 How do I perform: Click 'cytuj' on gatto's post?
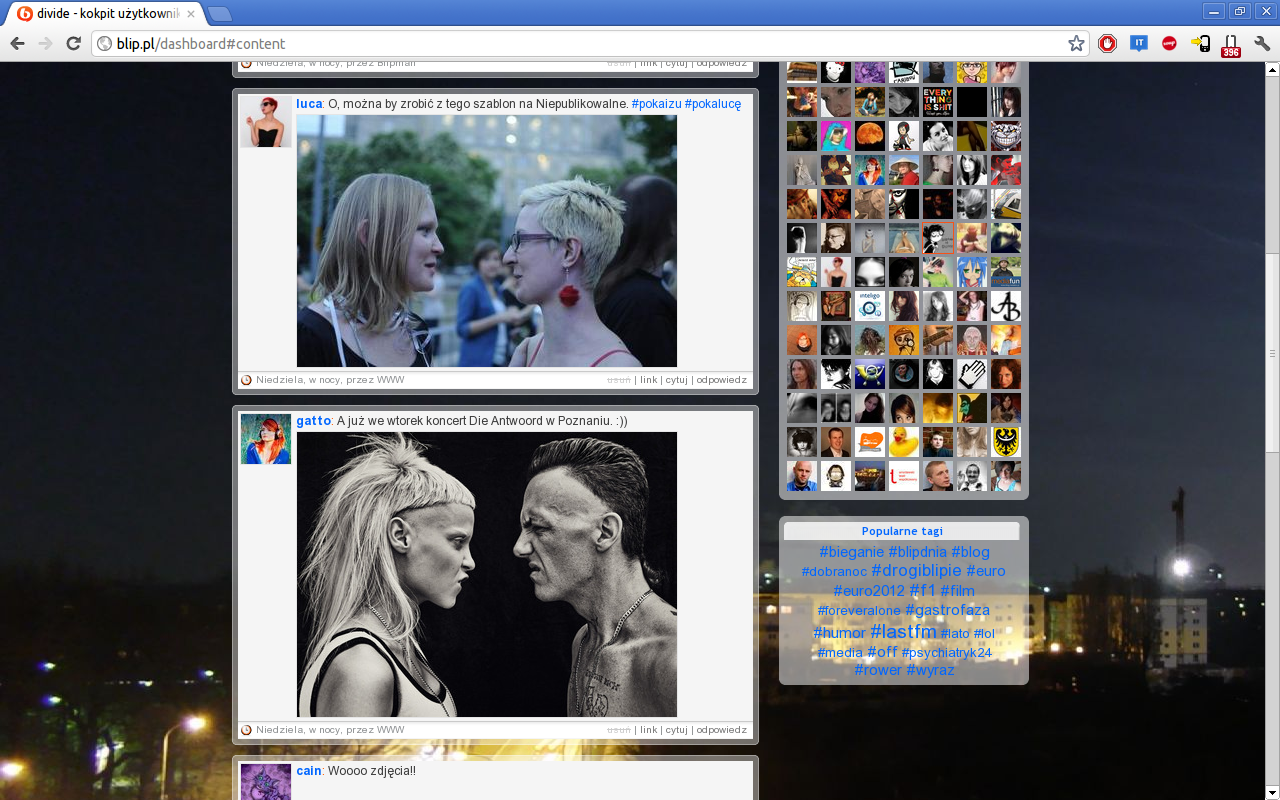tap(676, 730)
